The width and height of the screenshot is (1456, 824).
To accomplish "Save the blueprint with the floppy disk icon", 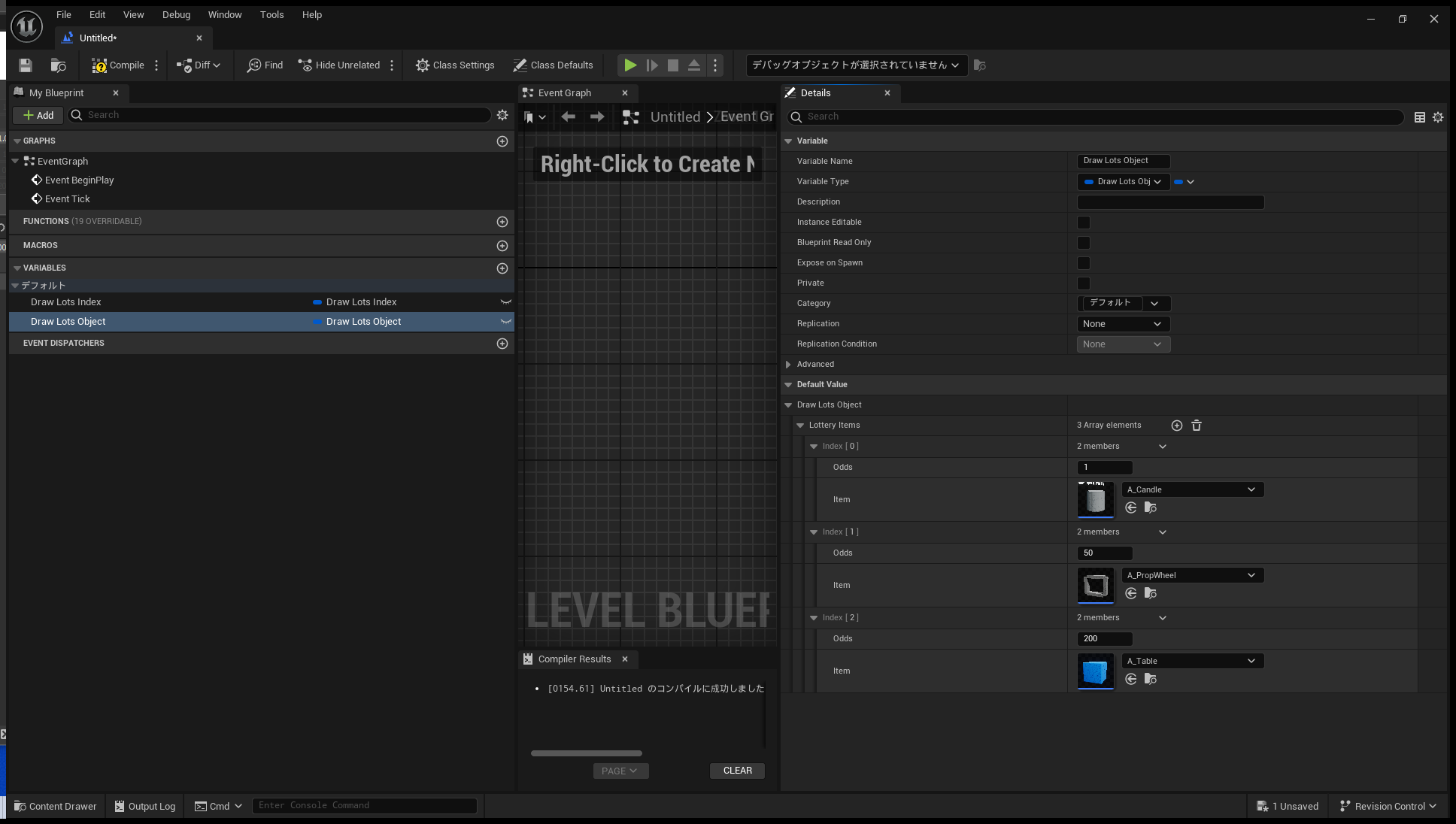I will 26,65.
